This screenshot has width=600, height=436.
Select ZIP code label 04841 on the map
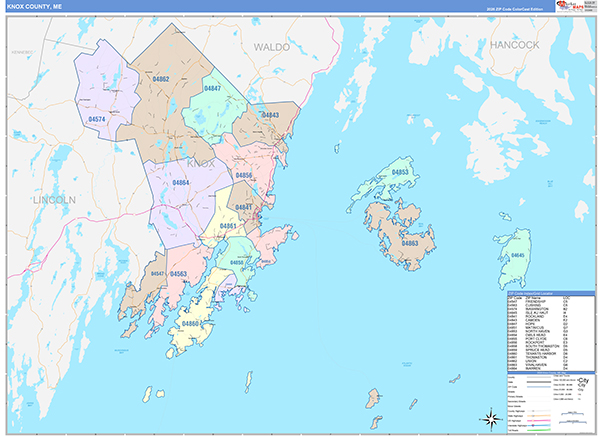pos(244,207)
